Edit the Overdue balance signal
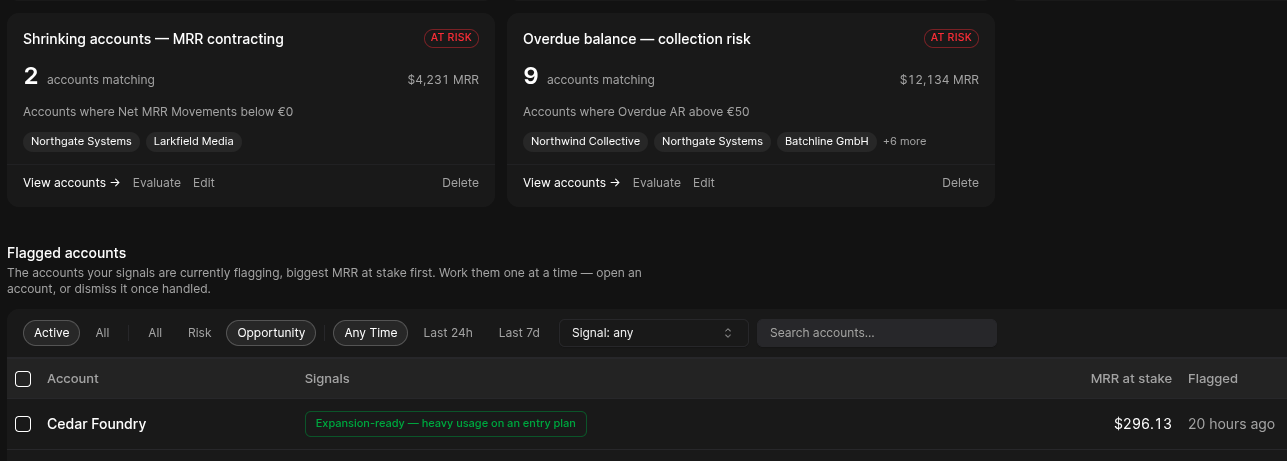1287x461 pixels. pyautogui.click(x=704, y=183)
